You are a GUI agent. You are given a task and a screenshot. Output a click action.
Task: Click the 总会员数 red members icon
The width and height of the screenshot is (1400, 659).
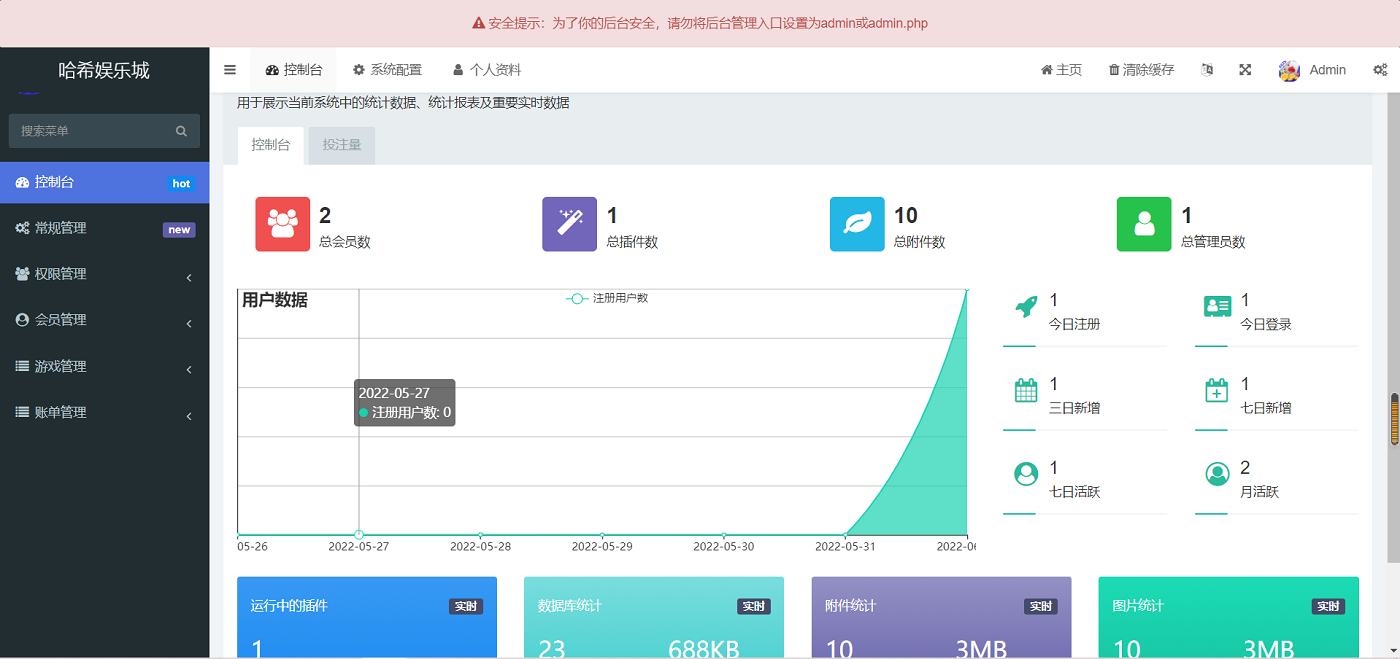282,224
